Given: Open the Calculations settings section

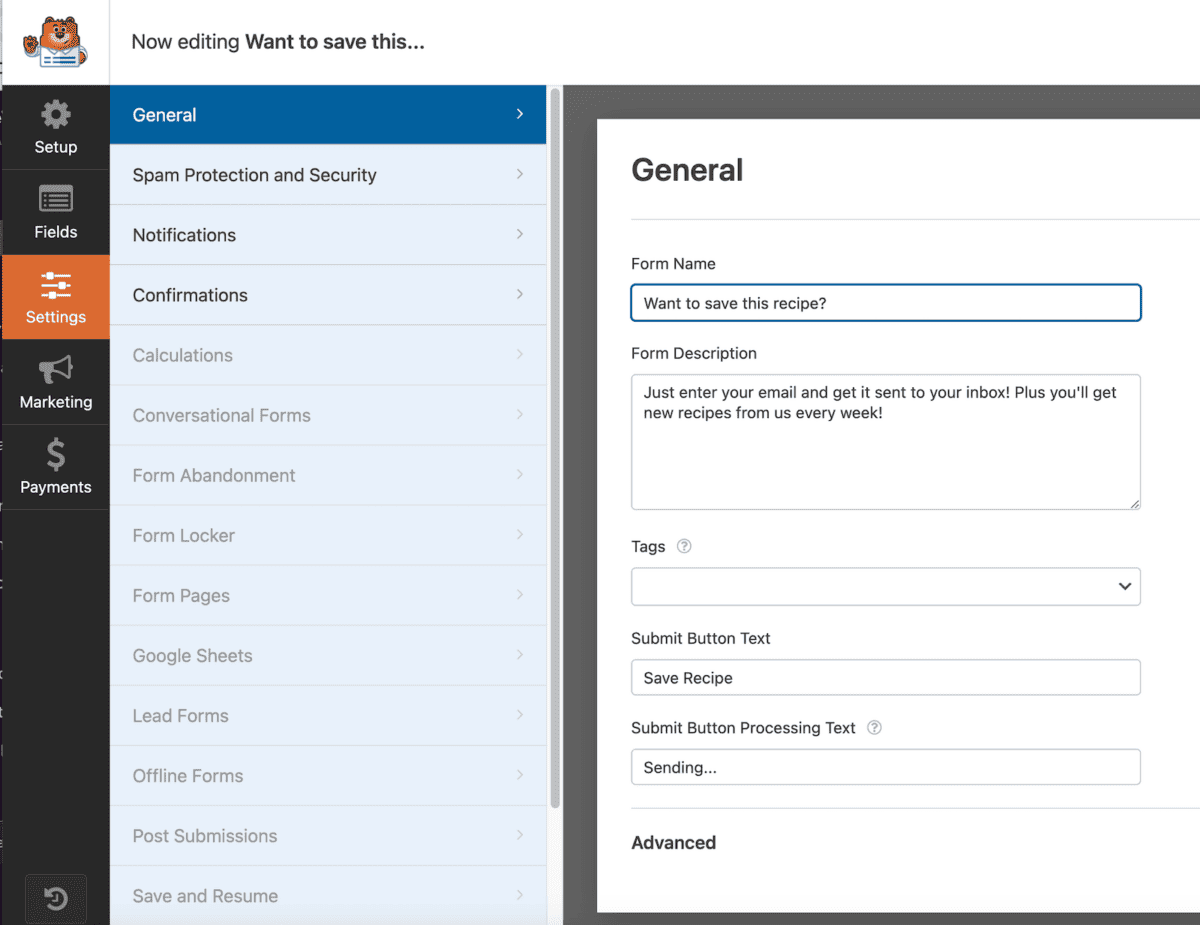Looking at the screenshot, I should 328,355.
